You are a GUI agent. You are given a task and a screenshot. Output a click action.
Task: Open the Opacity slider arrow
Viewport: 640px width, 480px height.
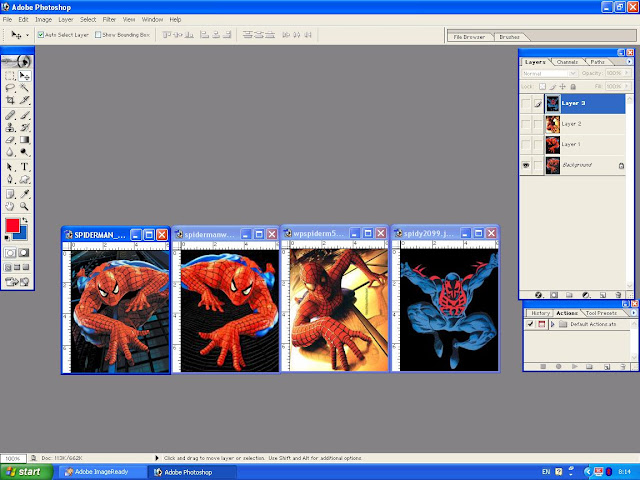click(627, 73)
